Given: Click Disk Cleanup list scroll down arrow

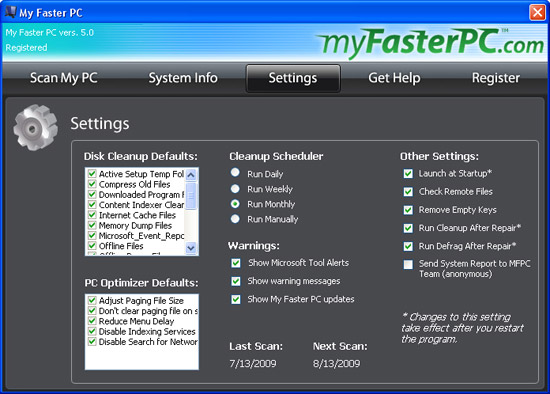Looking at the screenshot, I should coord(191,248).
